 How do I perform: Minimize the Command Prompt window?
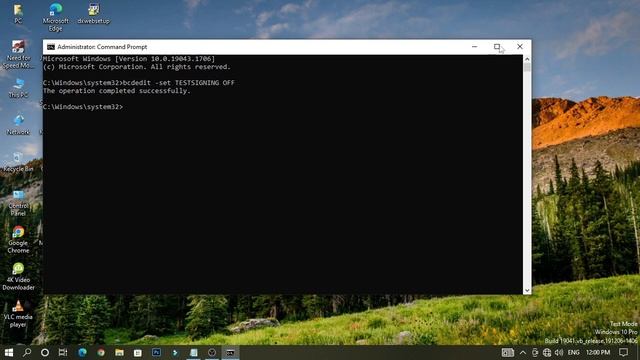tap(474, 47)
